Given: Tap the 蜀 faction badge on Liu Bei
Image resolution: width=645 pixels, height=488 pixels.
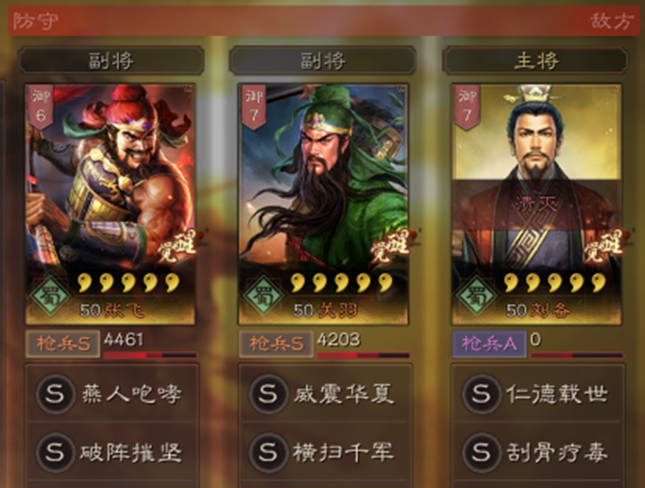Looking at the screenshot, I should (476, 295).
